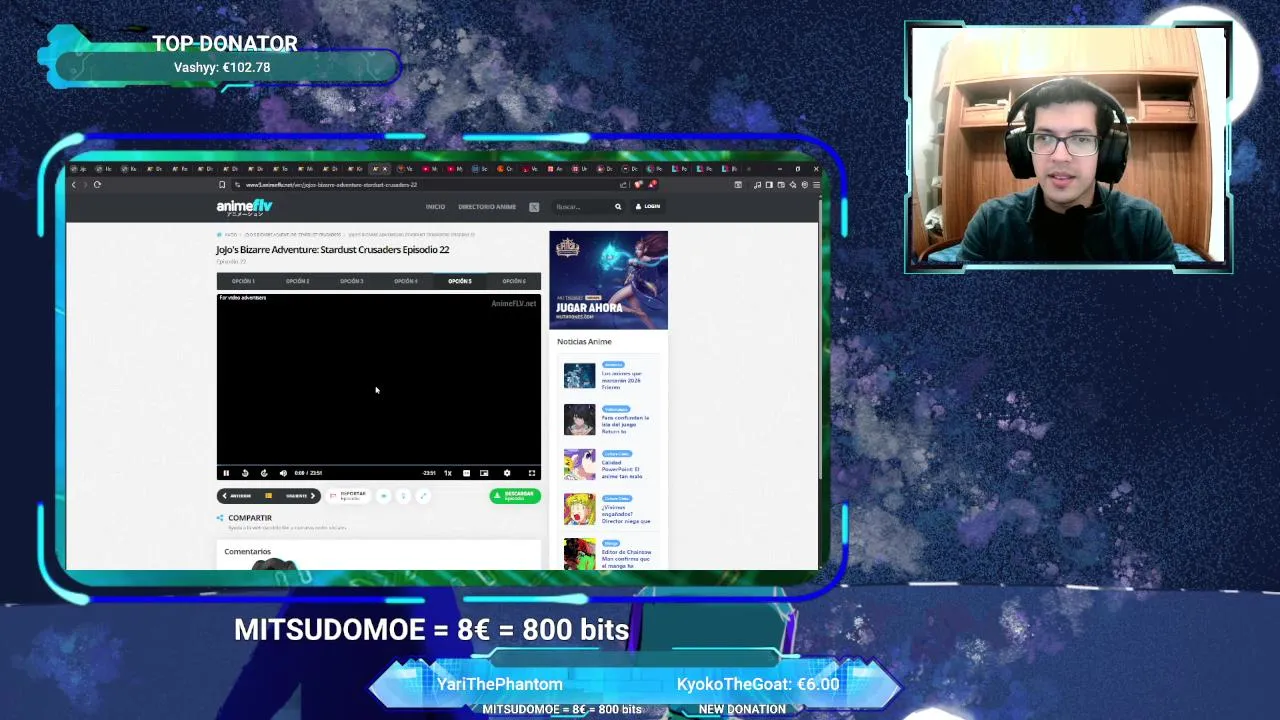Click the Comentarios section heading
Viewport: 1280px width, 720px height.
[247, 552]
